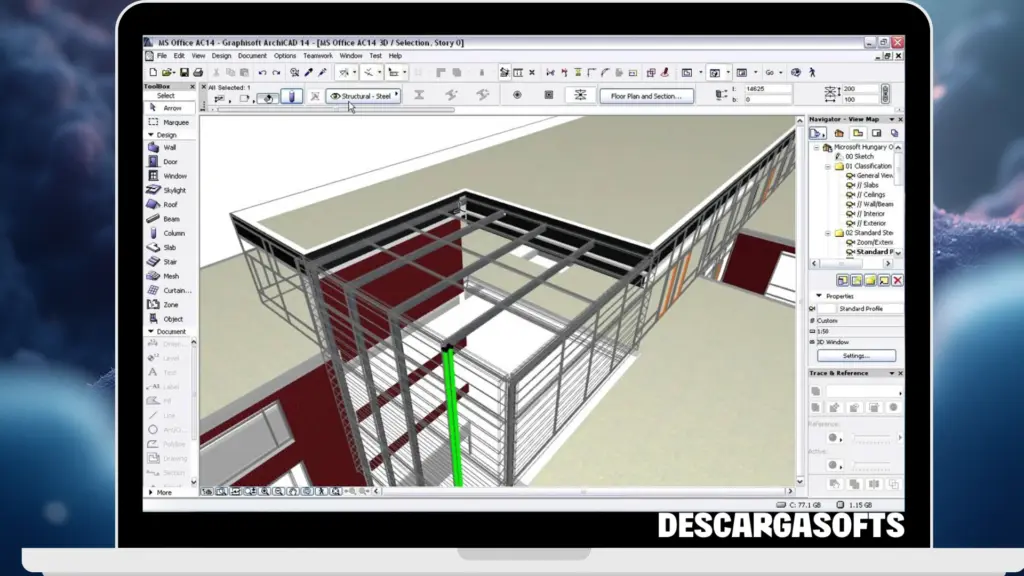Screen dimensions: 1024x576
Task: Expand the 02 Standard folder in Navigator
Action: coord(827,232)
